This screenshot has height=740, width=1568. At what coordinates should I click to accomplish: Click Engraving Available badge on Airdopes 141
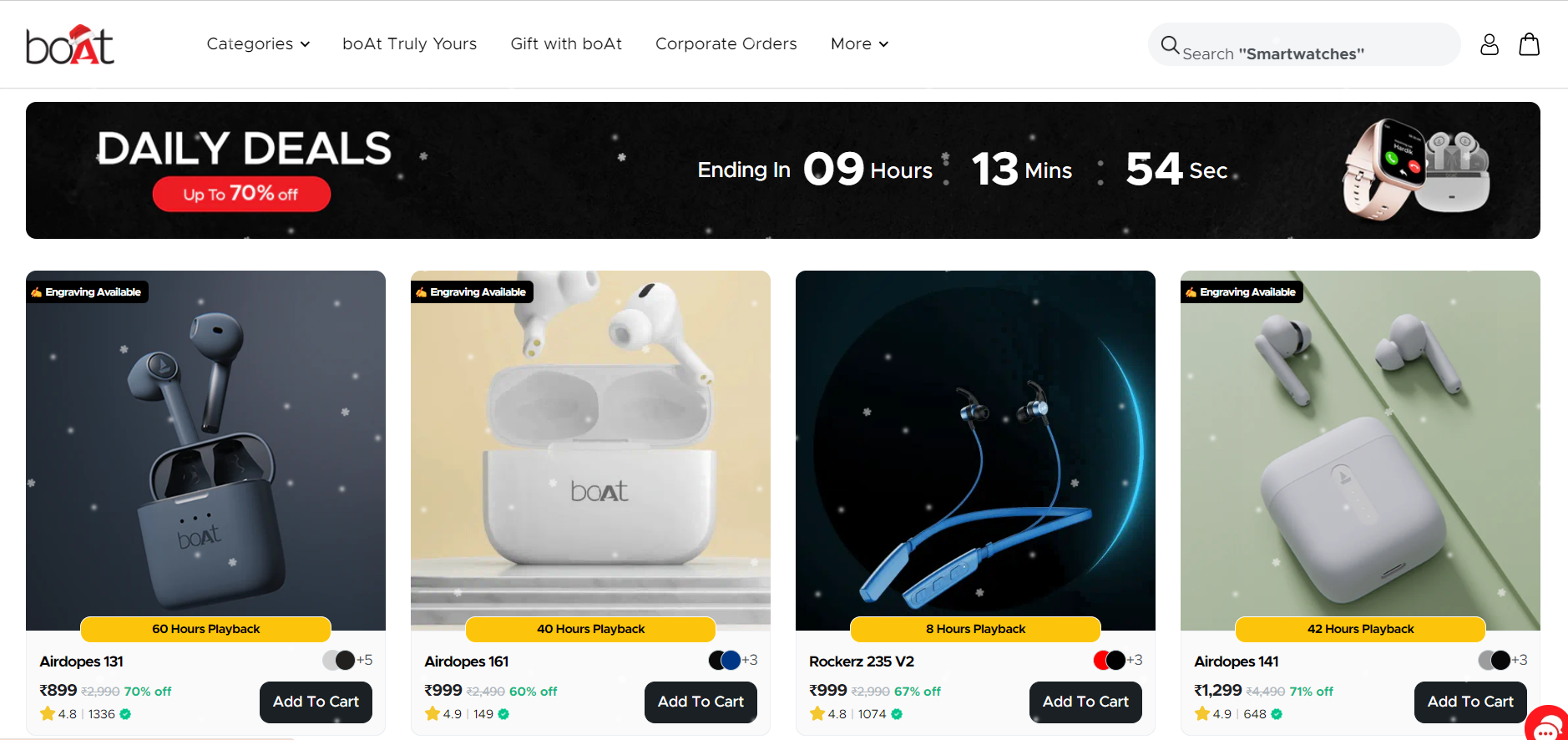[1242, 292]
